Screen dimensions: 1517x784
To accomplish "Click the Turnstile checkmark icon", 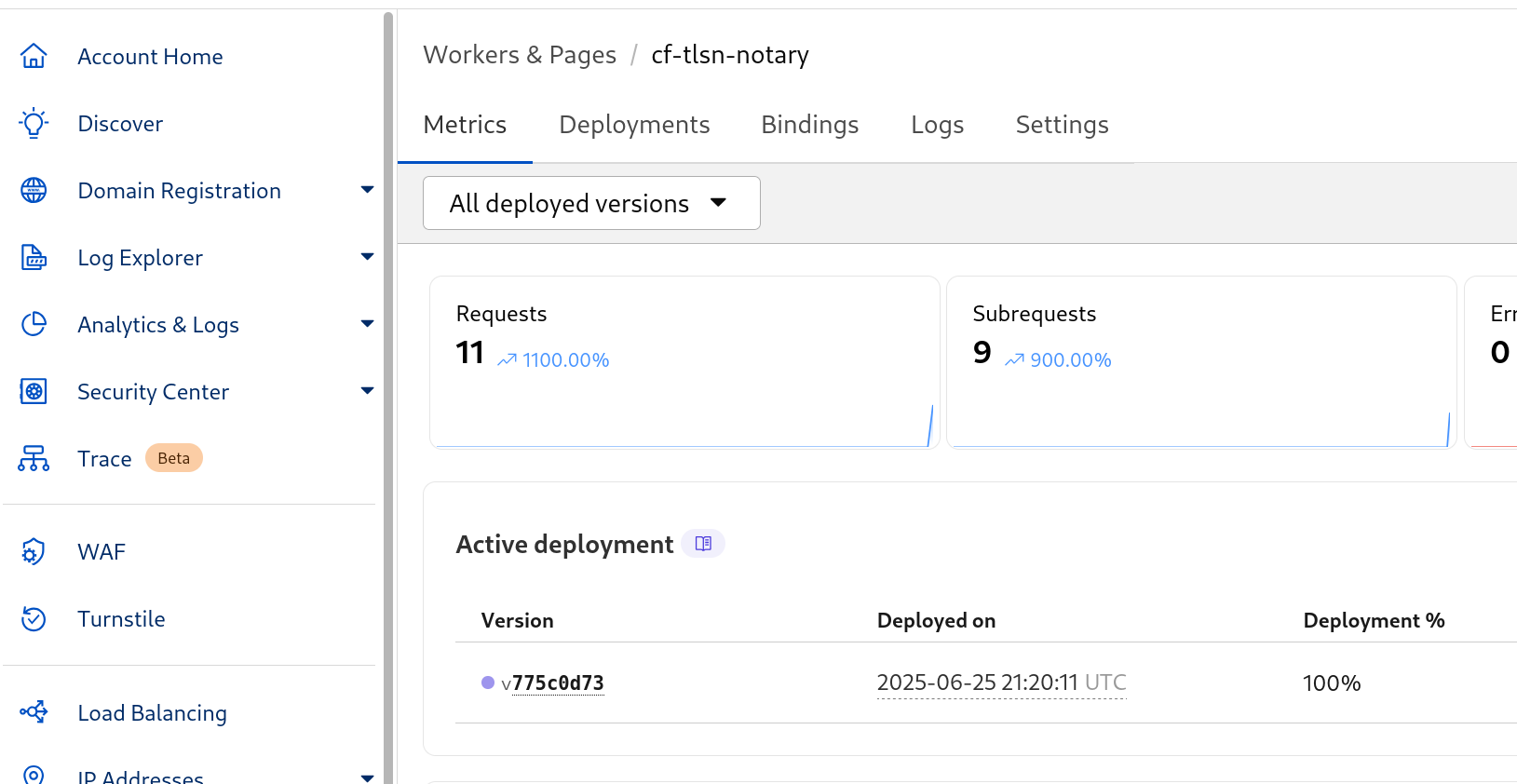I will coord(34,619).
